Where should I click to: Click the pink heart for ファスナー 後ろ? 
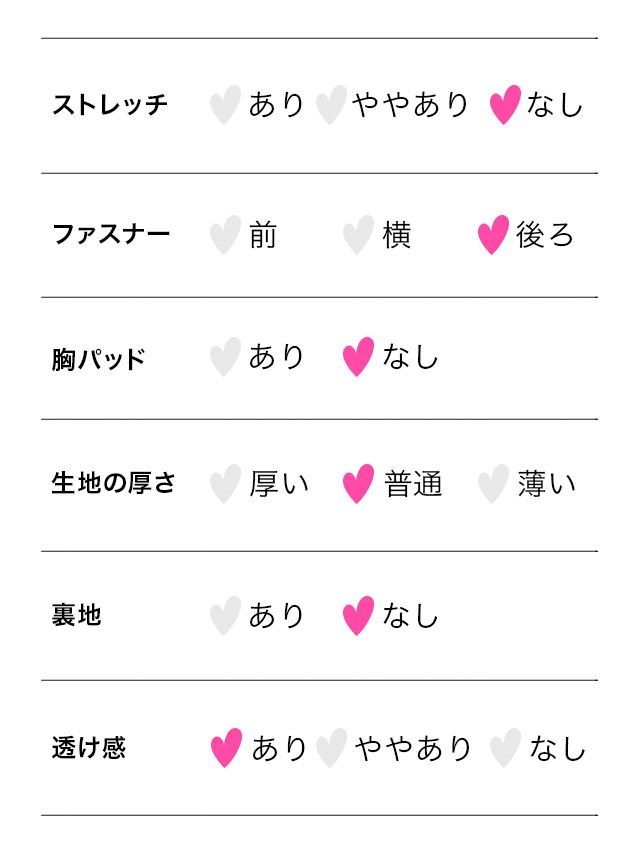click(494, 235)
